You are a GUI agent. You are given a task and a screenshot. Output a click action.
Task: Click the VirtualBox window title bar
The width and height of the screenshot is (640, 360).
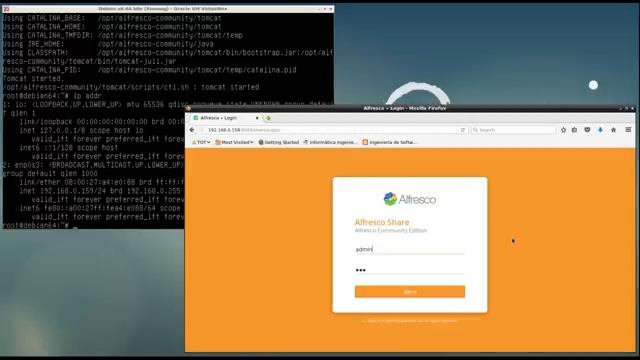pos(168,9)
